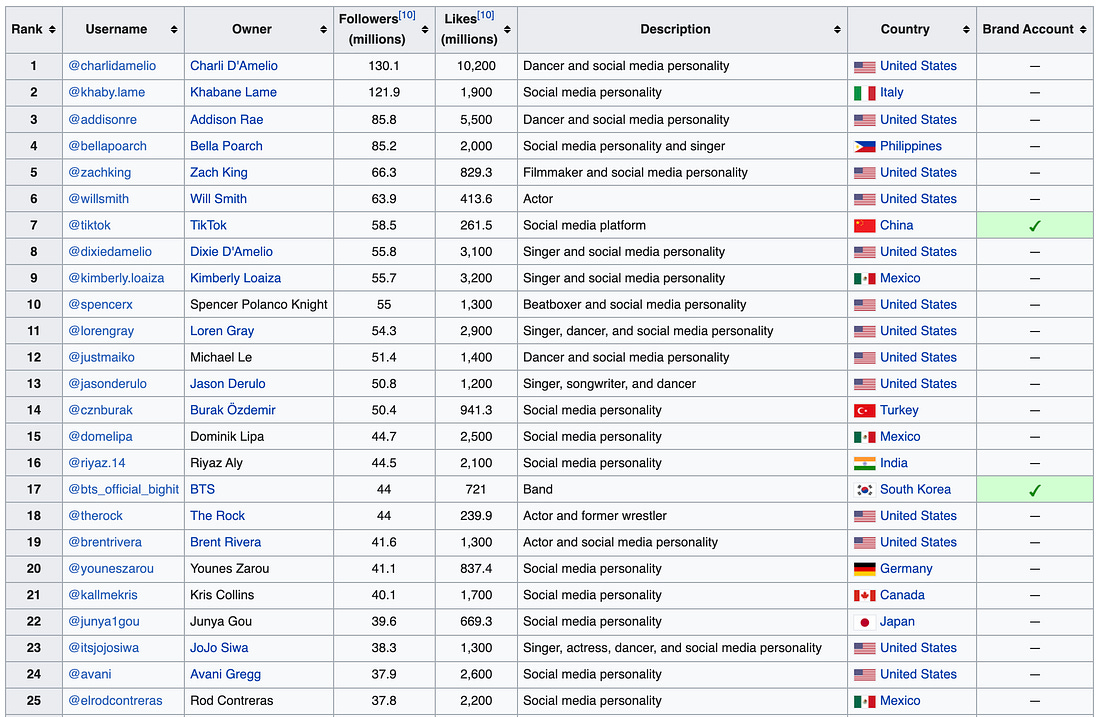
Task: Click the Germany flag icon
Action: click(x=864, y=569)
